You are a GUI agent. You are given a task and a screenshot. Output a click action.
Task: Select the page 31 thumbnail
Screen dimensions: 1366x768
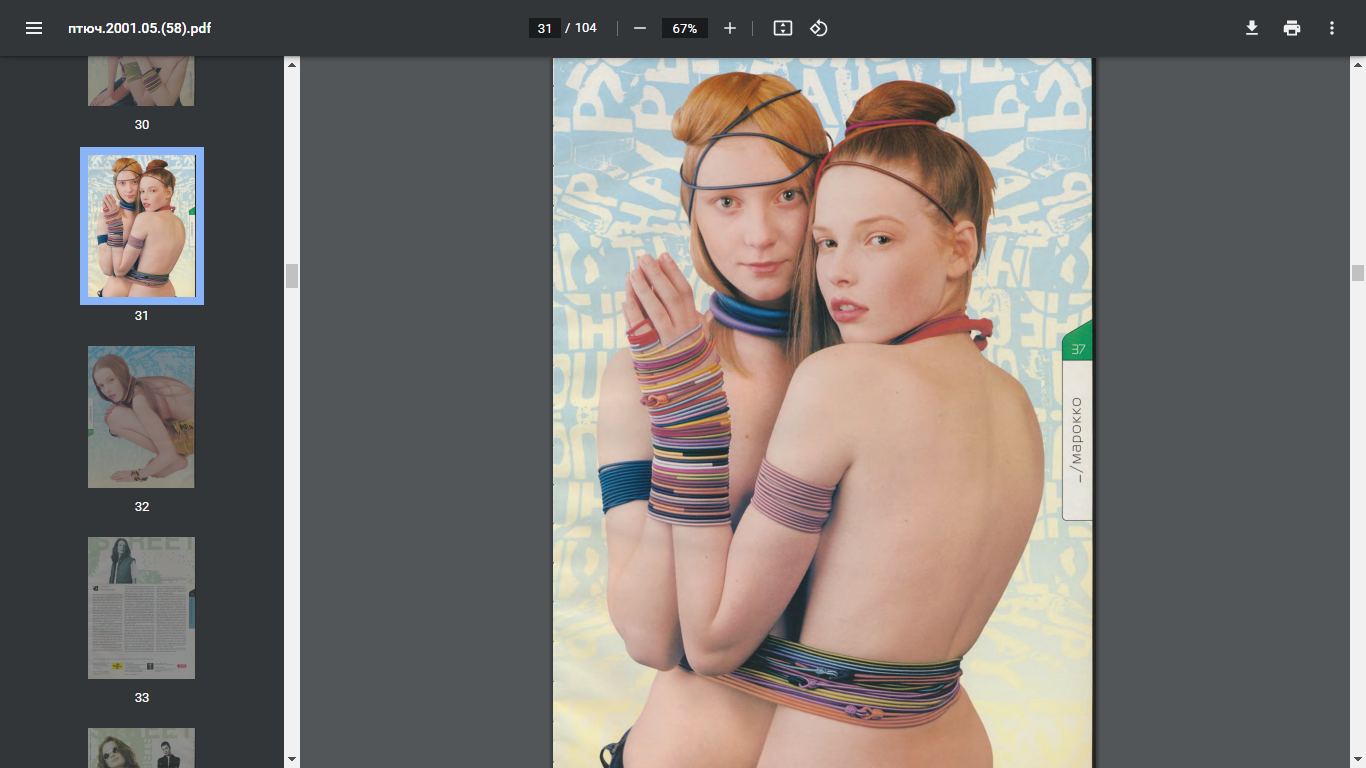click(142, 226)
